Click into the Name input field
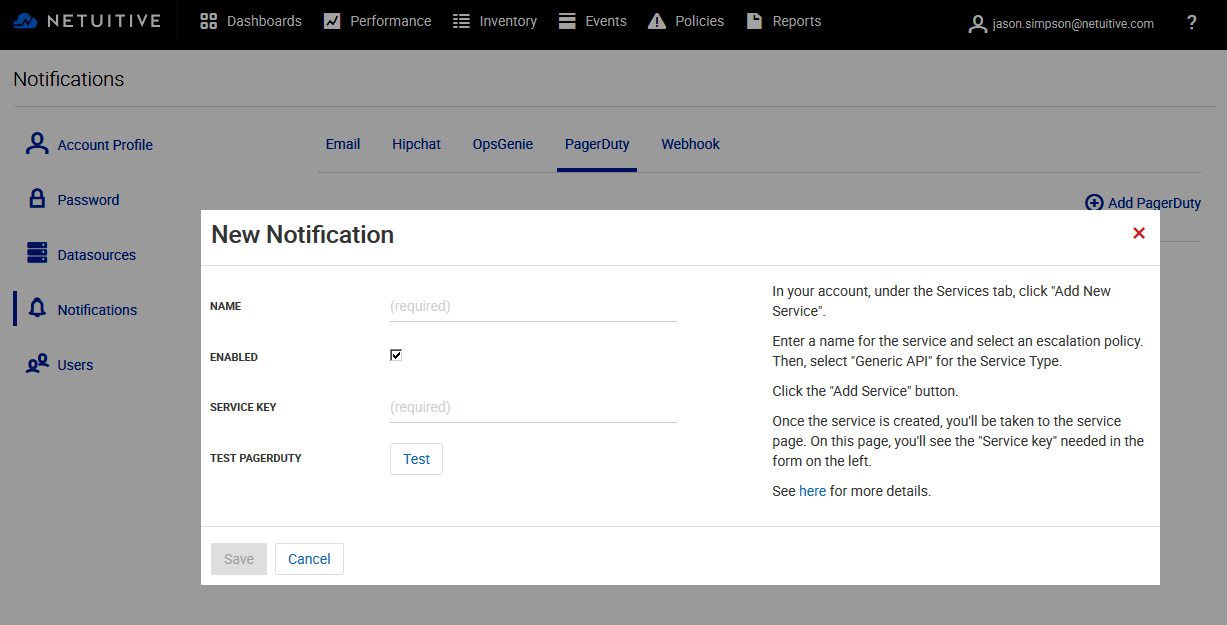 tap(533, 307)
